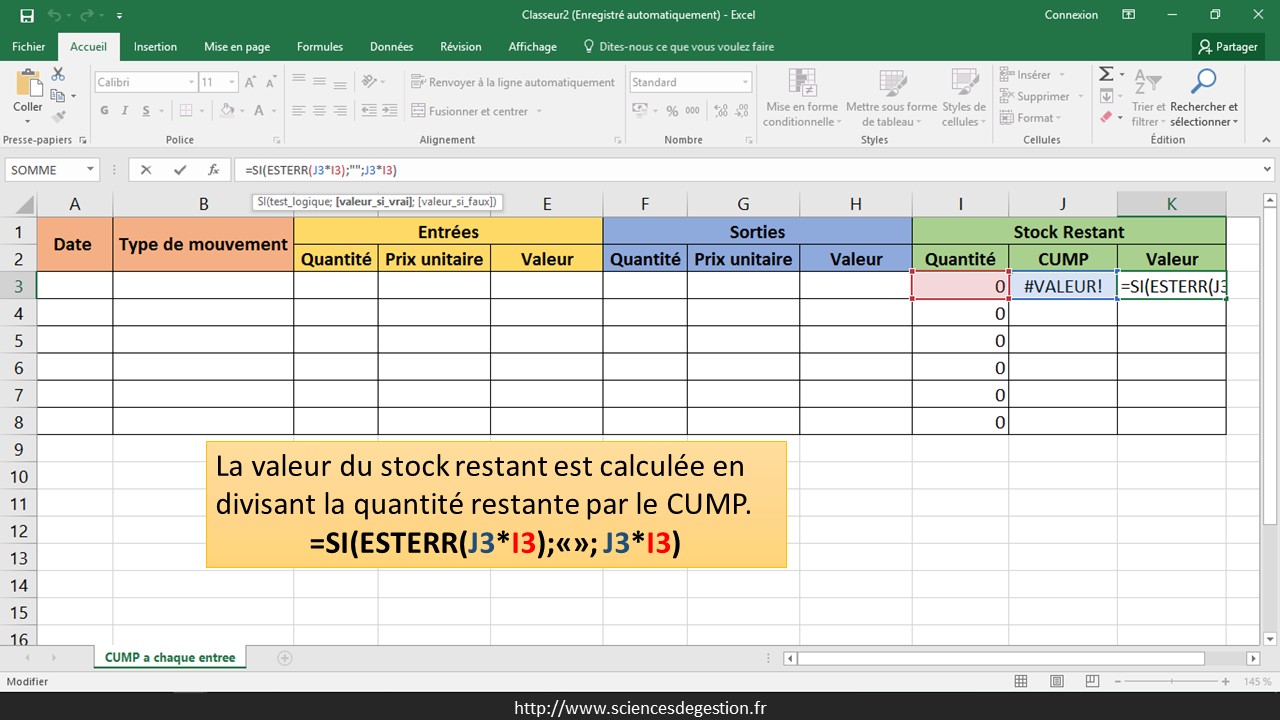1280x720 pixels.
Task: Open Rechercher et sélectionner magnifier
Action: click(1203, 82)
